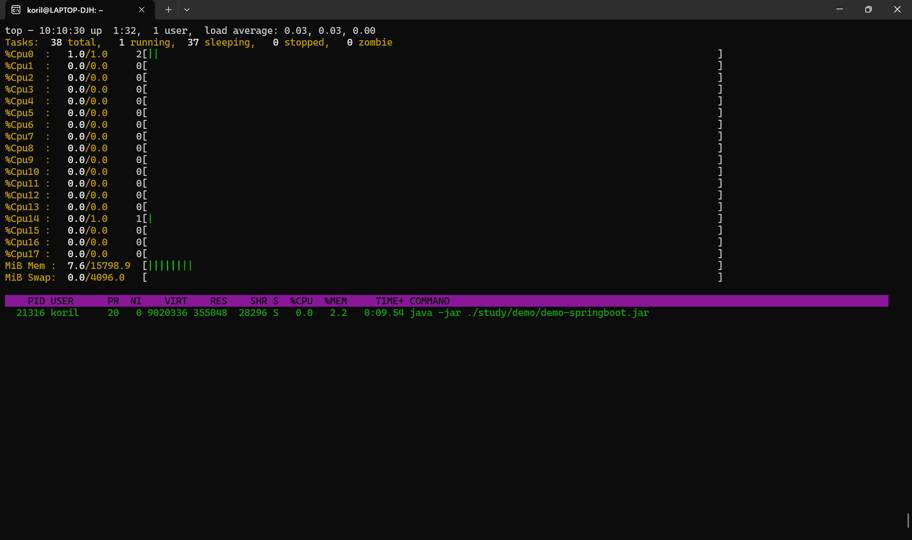Click the vertical scrollbar thumb at right edge
The image size is (912, 540).
point(907,520)
